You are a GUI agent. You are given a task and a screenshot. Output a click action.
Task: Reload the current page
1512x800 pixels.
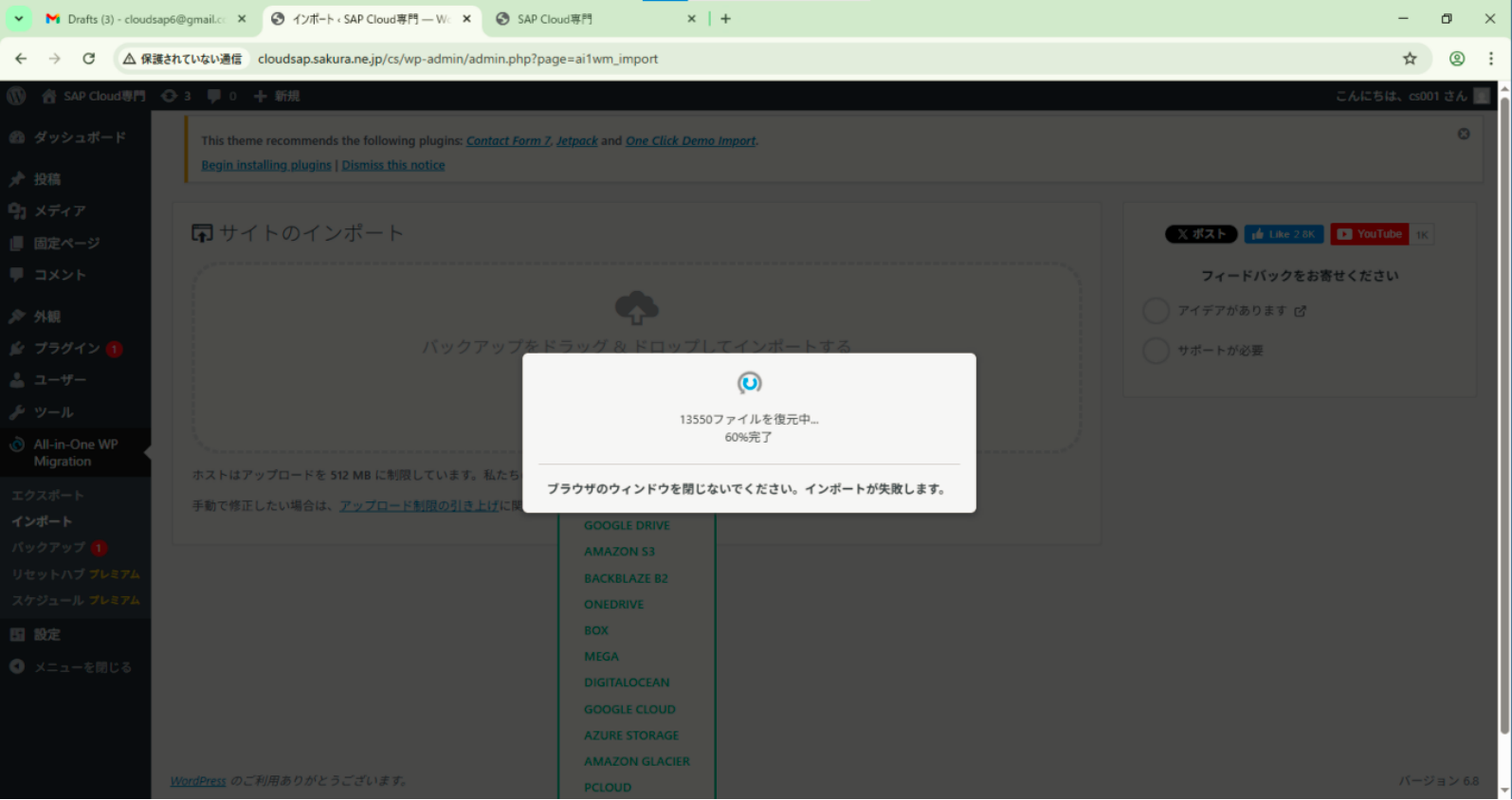[89, 59]
